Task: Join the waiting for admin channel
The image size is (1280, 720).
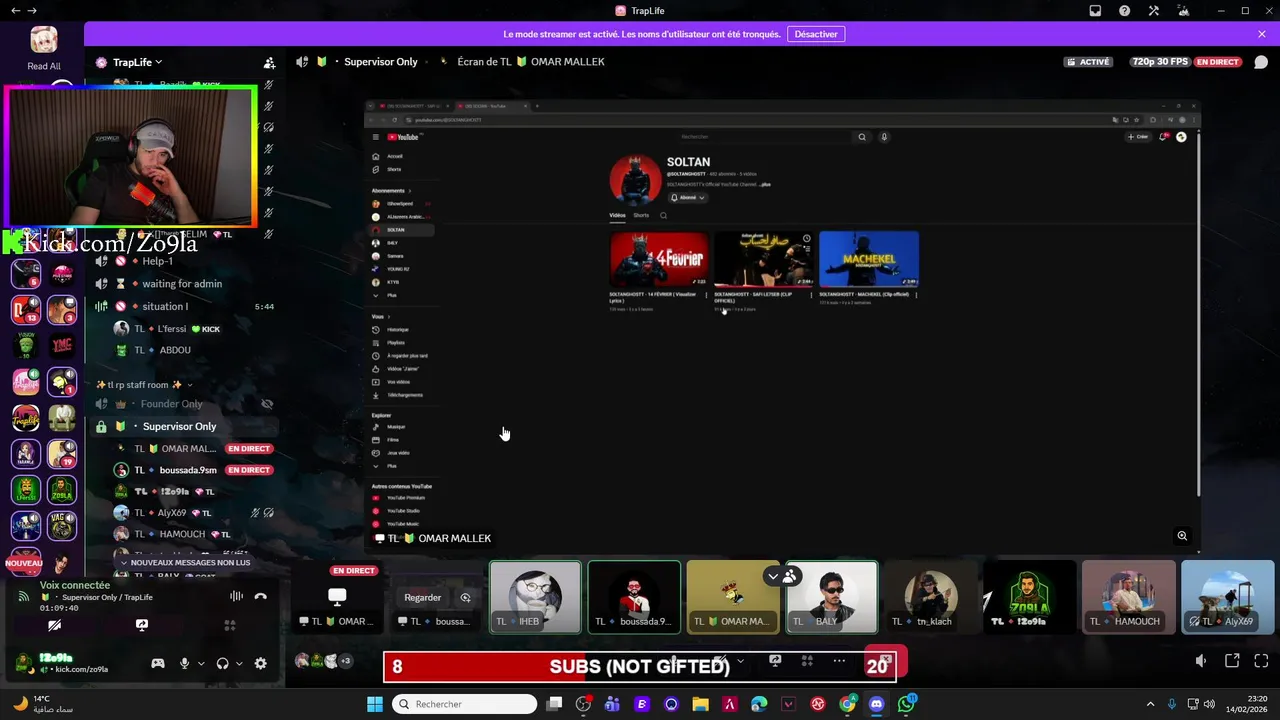Action: (x=182, y=284)
